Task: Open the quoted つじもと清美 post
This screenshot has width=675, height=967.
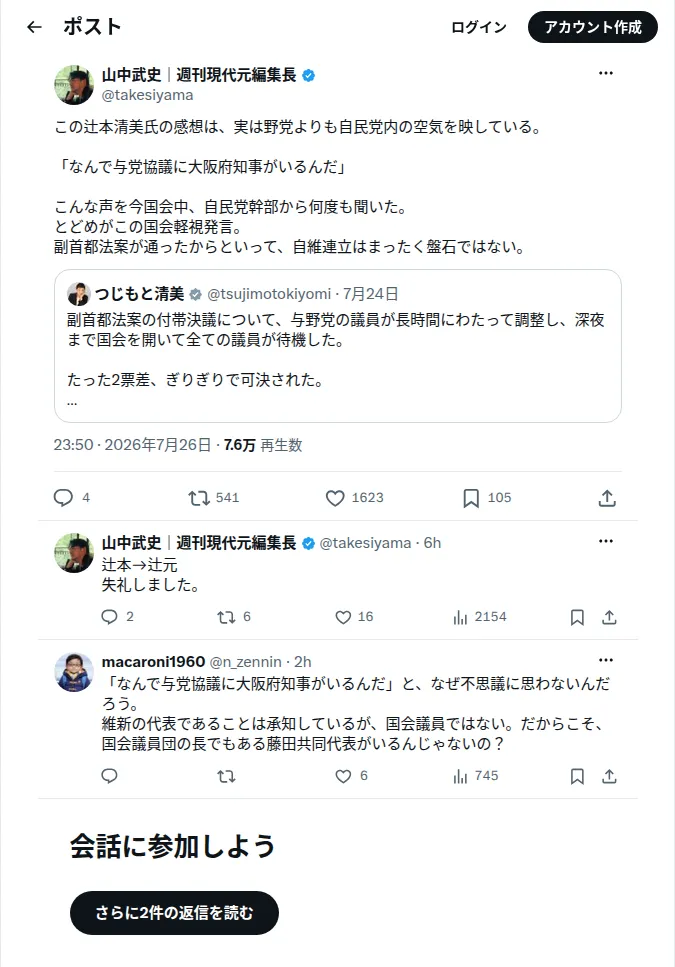Action: pyautogui.click(x=338, y=346)
